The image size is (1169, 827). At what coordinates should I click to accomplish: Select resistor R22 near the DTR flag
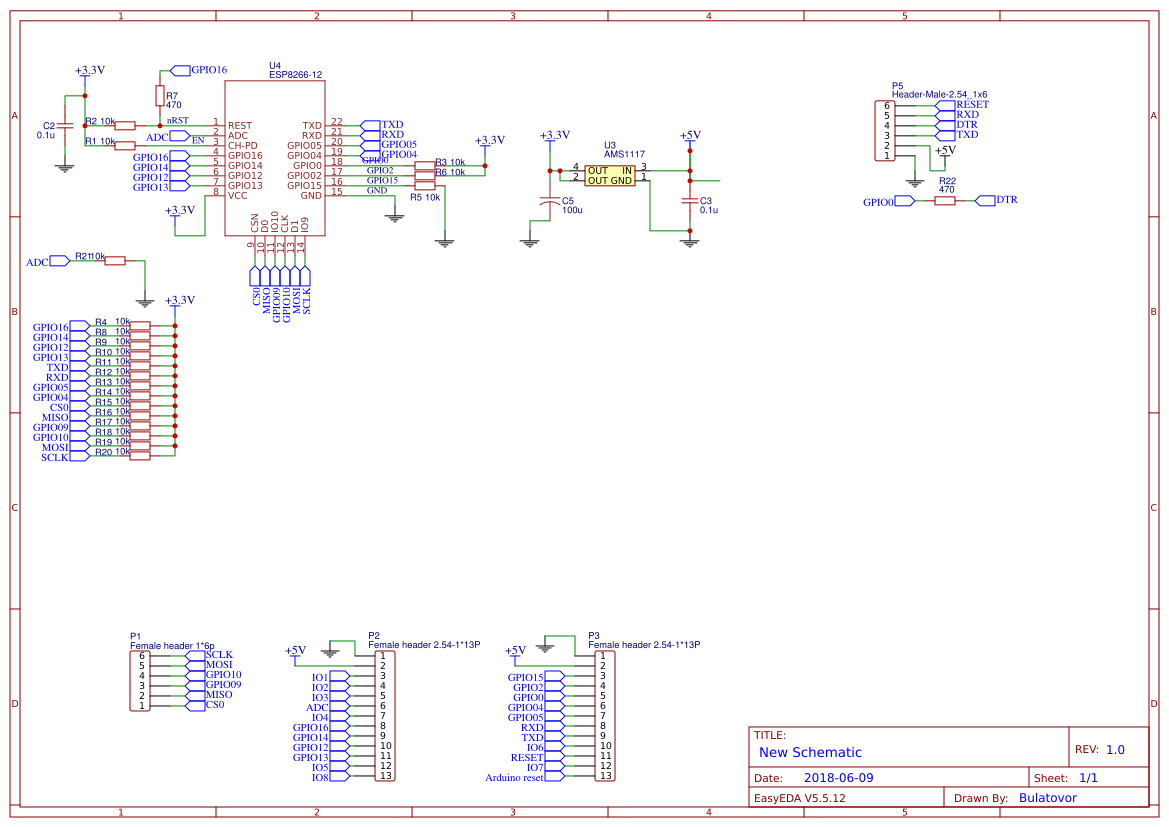tap(944, 200)
